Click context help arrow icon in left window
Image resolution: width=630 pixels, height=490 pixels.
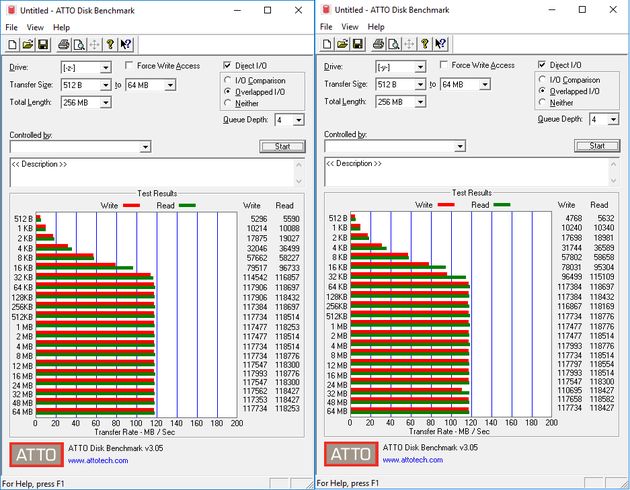126,44
